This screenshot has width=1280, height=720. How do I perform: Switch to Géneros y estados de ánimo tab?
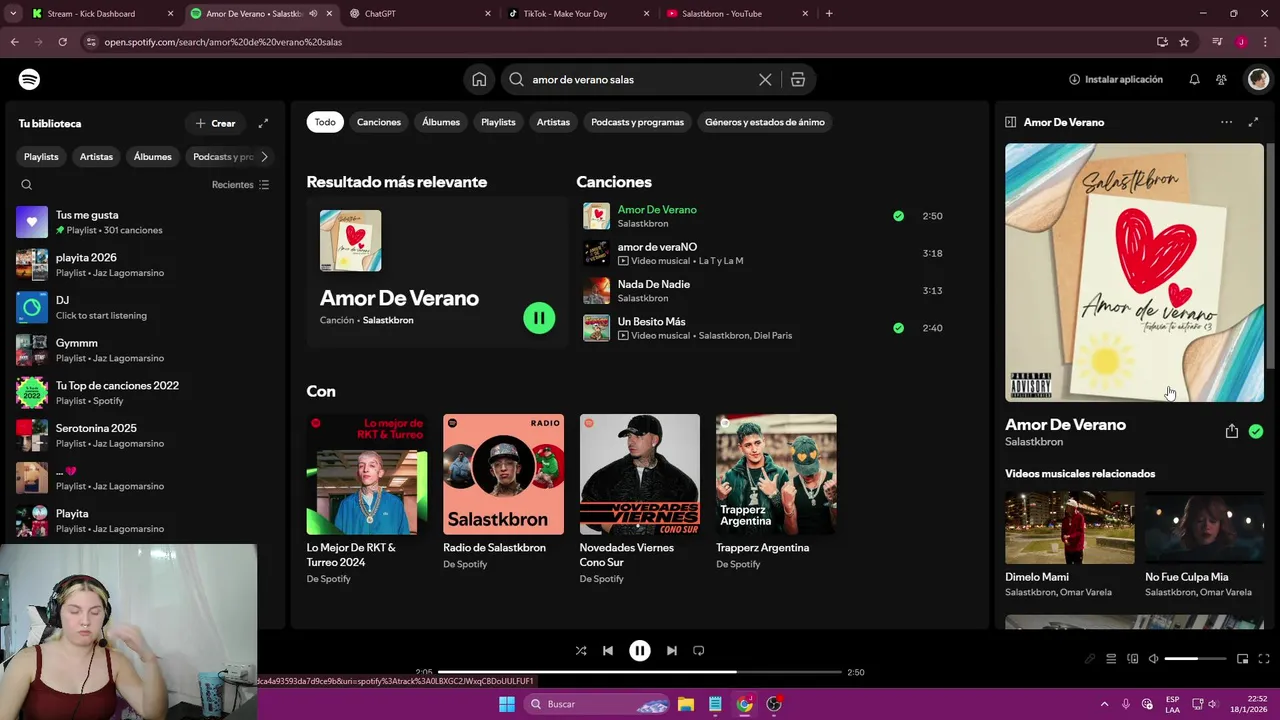coord(765,122)
